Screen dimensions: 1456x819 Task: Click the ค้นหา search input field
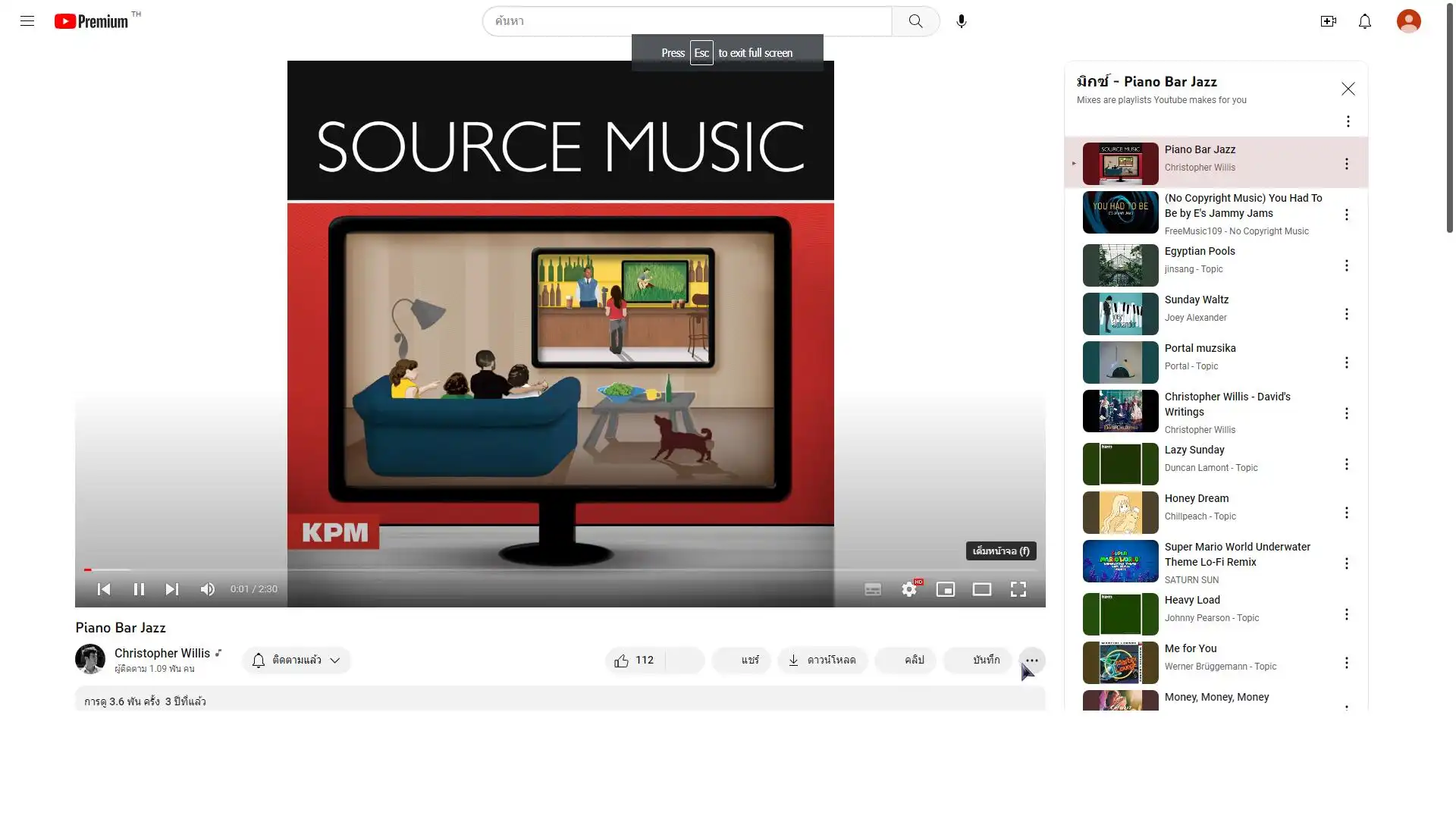[686, 21]
